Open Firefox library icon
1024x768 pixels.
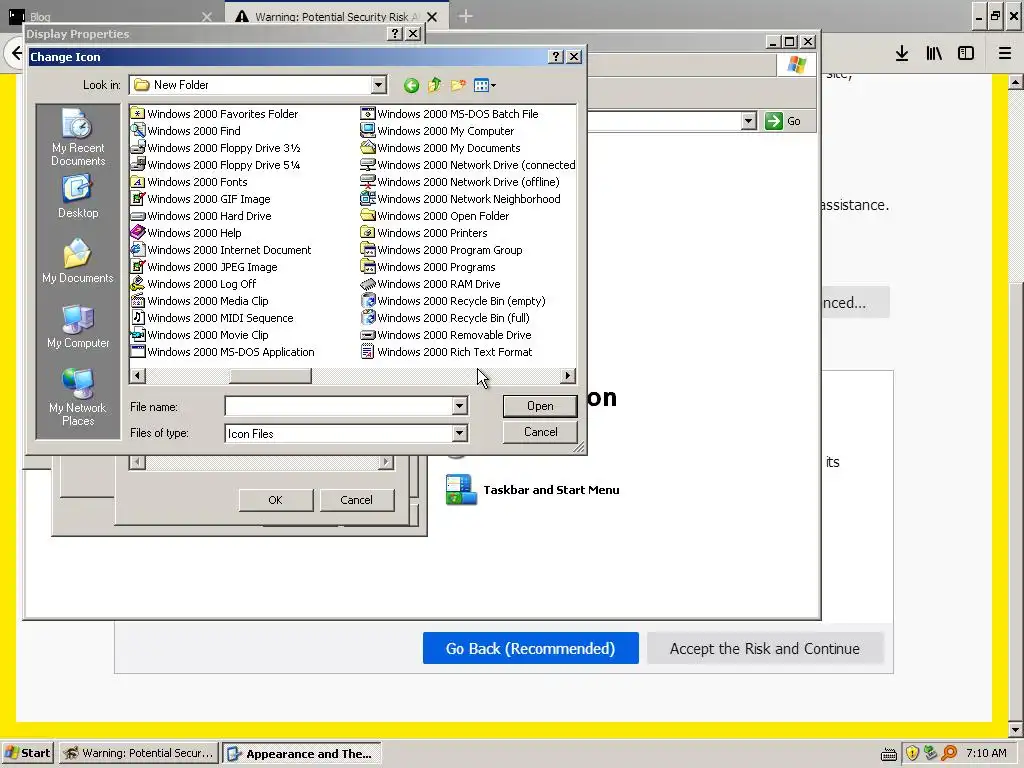934,53
